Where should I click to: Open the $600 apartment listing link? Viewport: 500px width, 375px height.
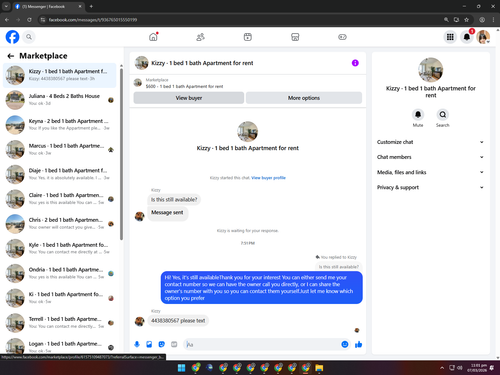point(184,86)
